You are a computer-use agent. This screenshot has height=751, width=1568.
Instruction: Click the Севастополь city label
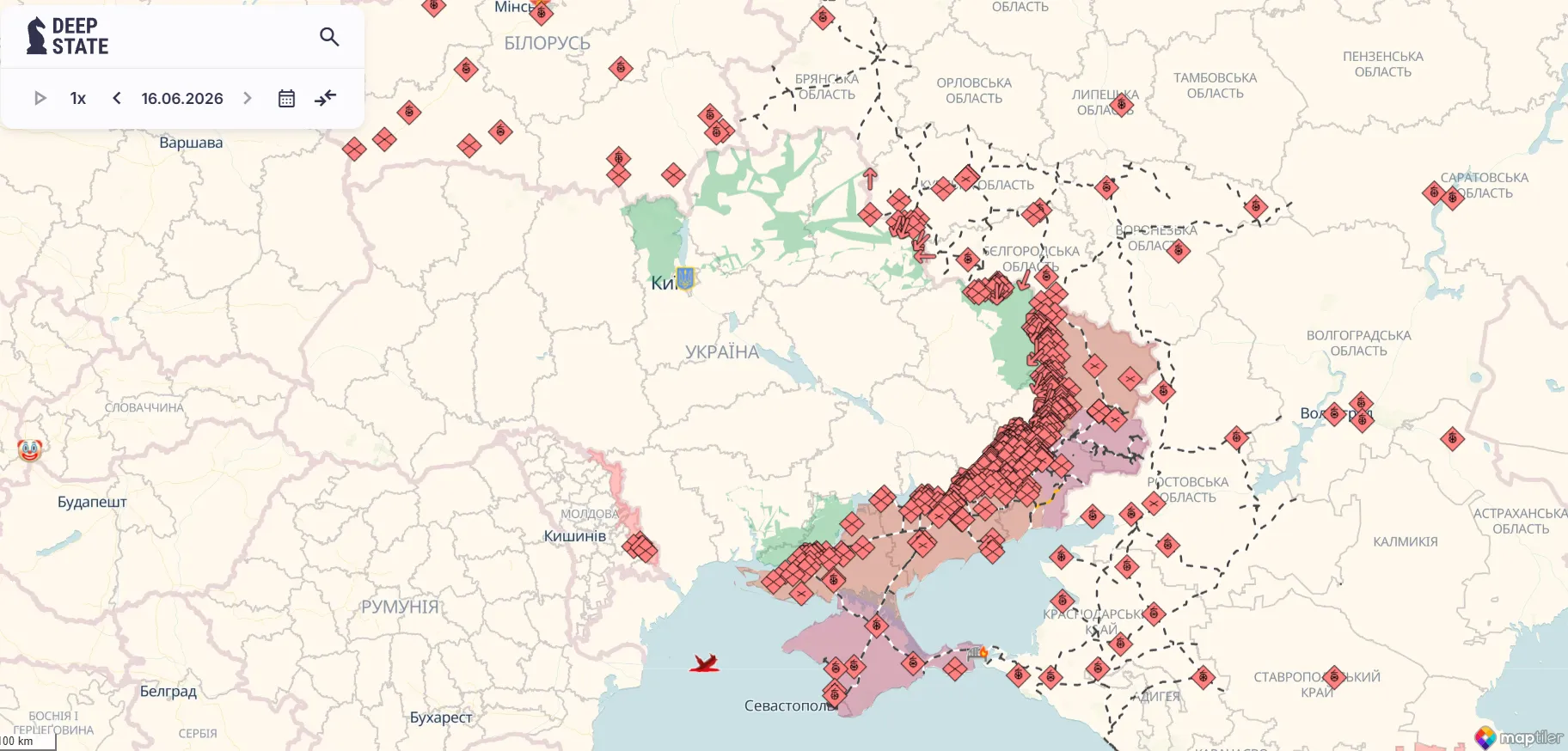click(x=791, y=705)
